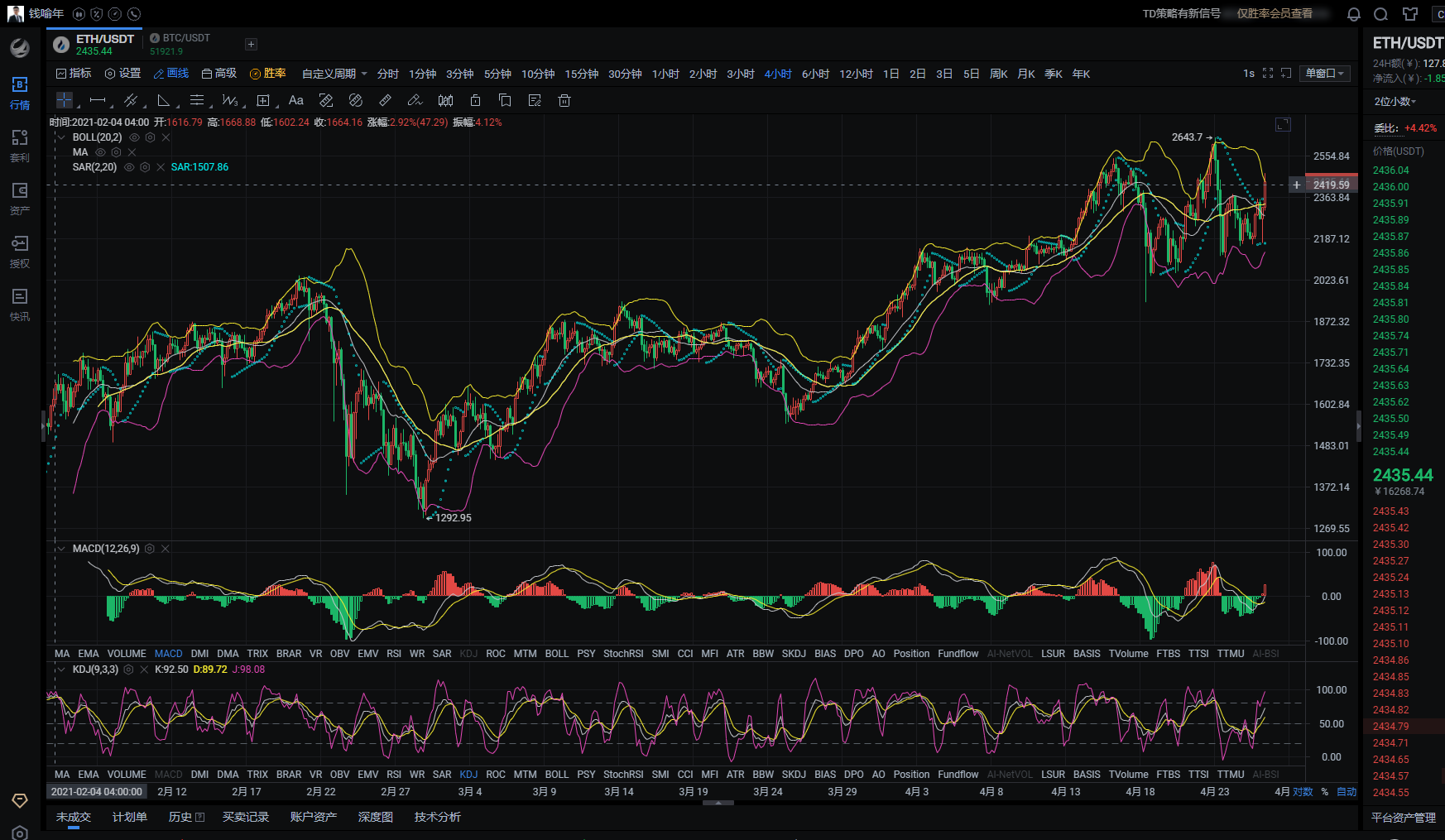Open search with the magnifier icon
The width and height of the screenshot is (1445, 840).
1380,14
